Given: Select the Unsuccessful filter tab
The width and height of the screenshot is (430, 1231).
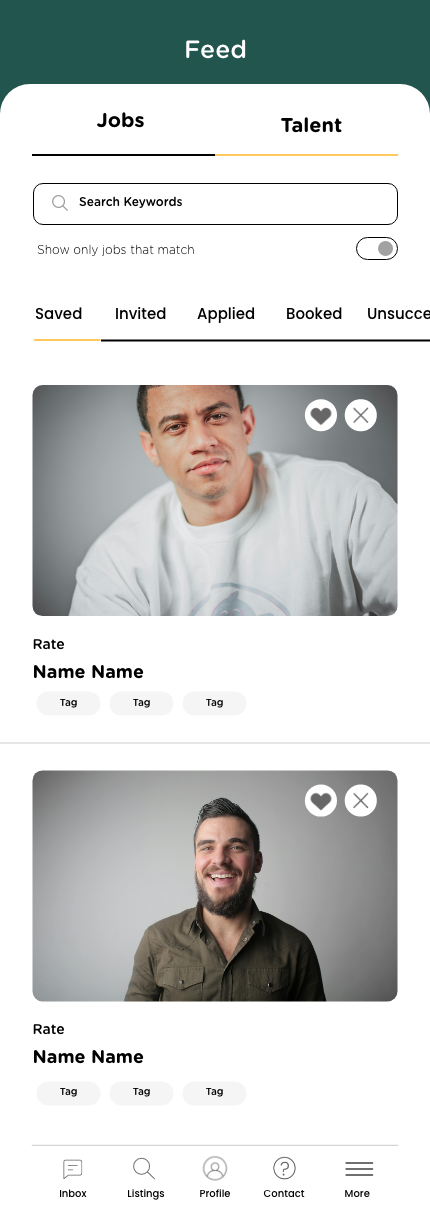Looking at the screenshot, I should point(398,314).
